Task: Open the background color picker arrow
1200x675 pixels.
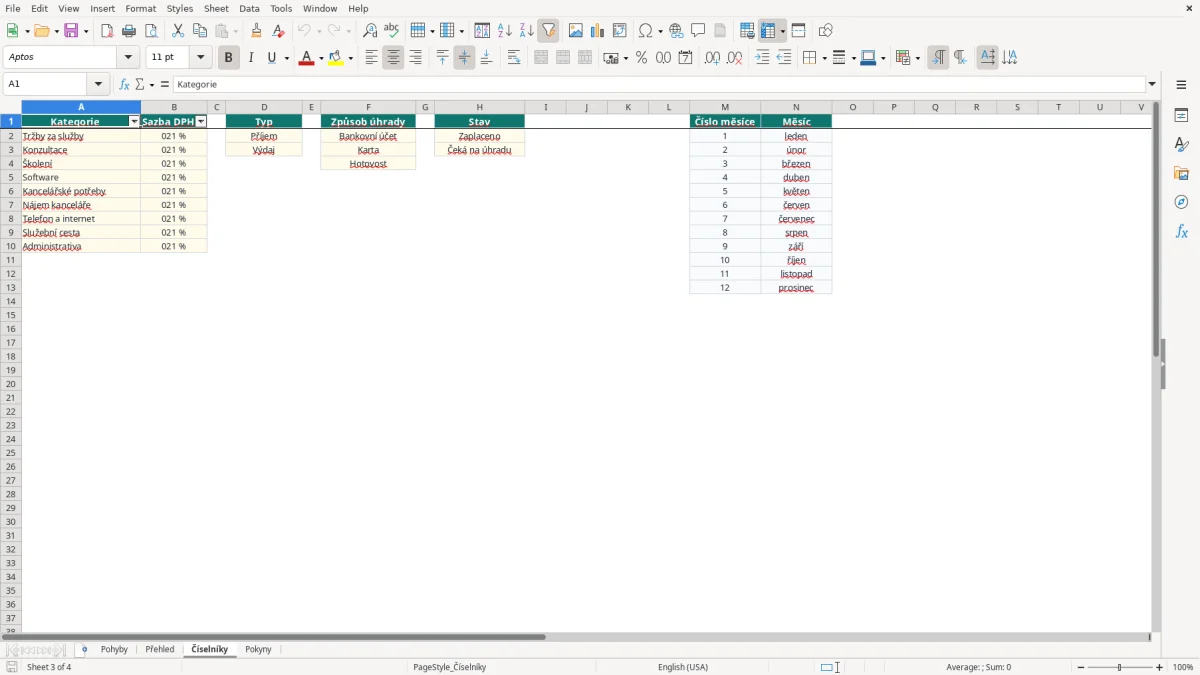Action: click(x=351, y=58)
